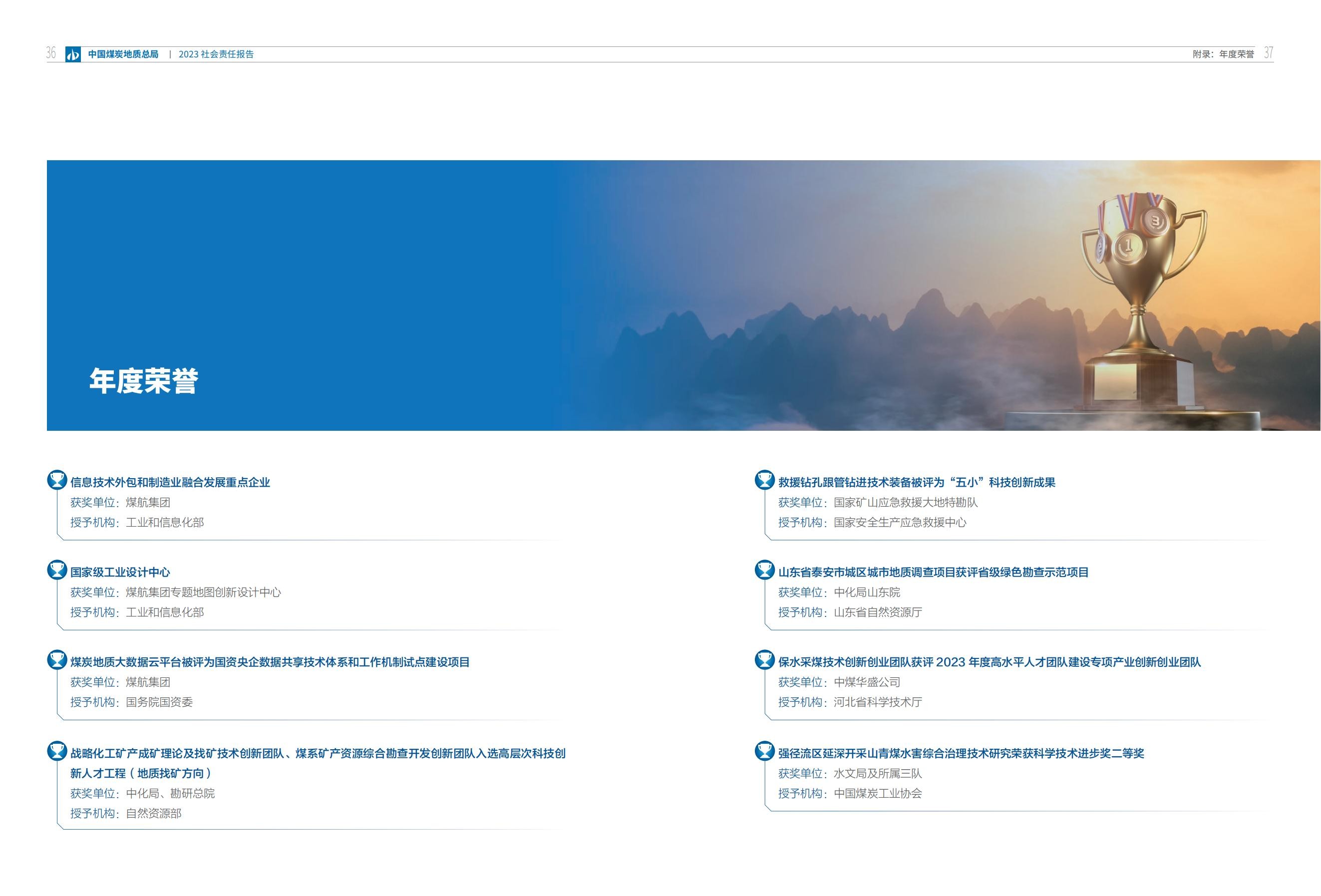Click the China Coal Geology logo icon
The height and width of the screenshot is (896, 1321).
click(73, 54)
